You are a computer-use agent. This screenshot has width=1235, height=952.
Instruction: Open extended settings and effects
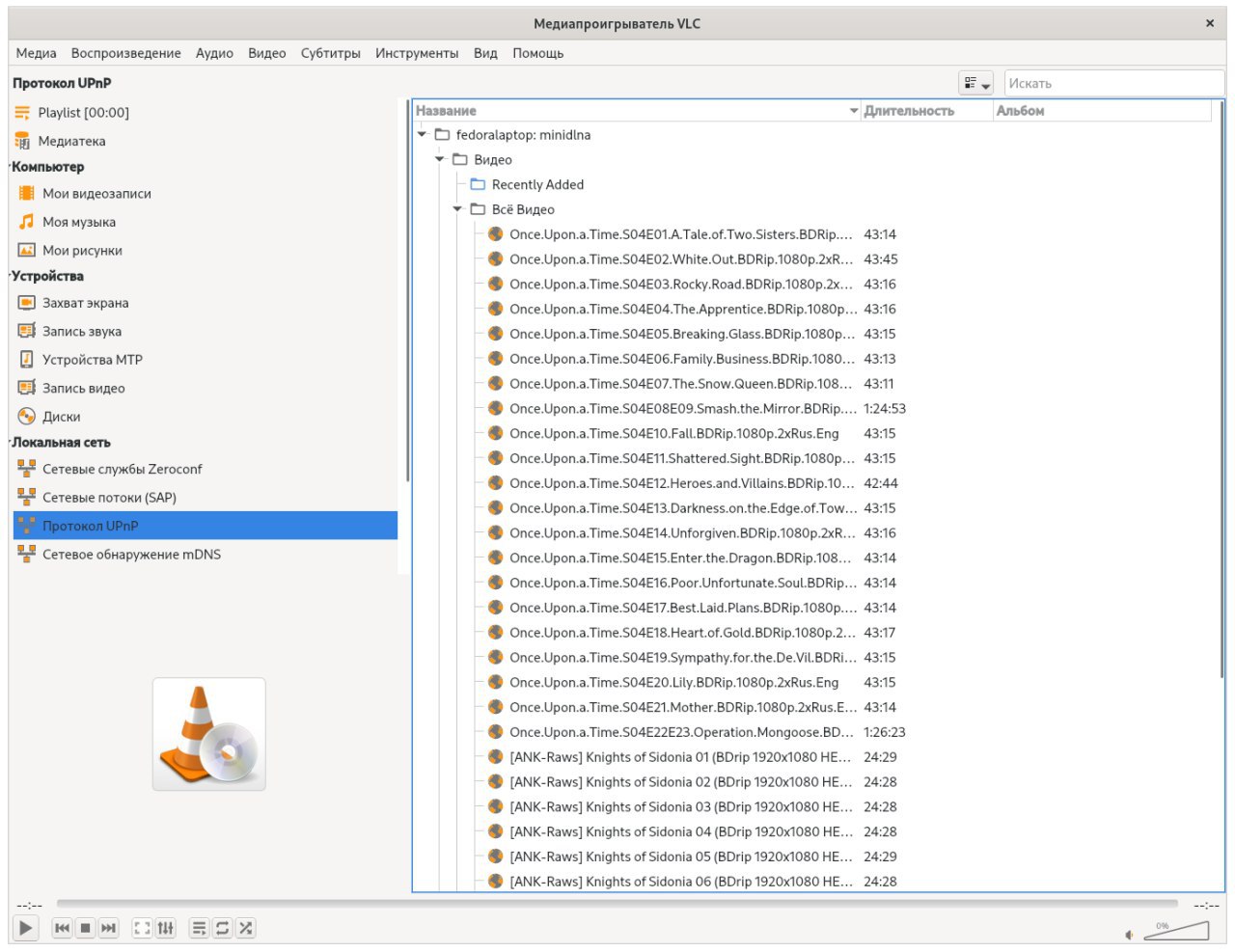point(166,928)
